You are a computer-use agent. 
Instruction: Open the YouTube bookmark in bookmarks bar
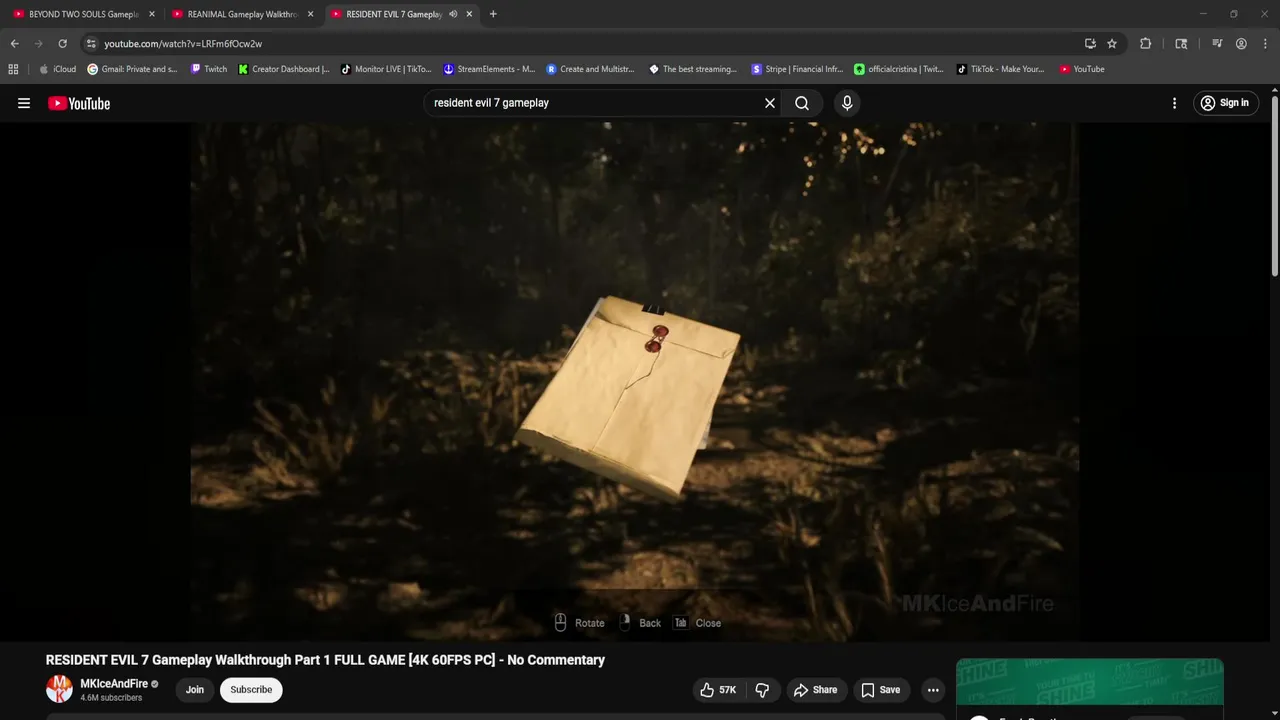pos(1082,69)
